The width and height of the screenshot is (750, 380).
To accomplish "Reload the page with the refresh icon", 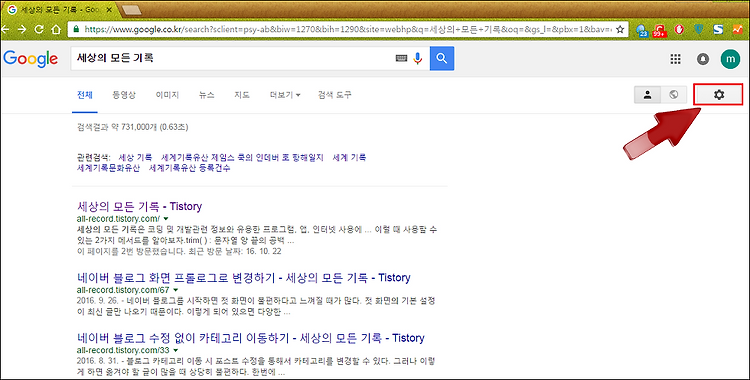I will pos(39,29).
